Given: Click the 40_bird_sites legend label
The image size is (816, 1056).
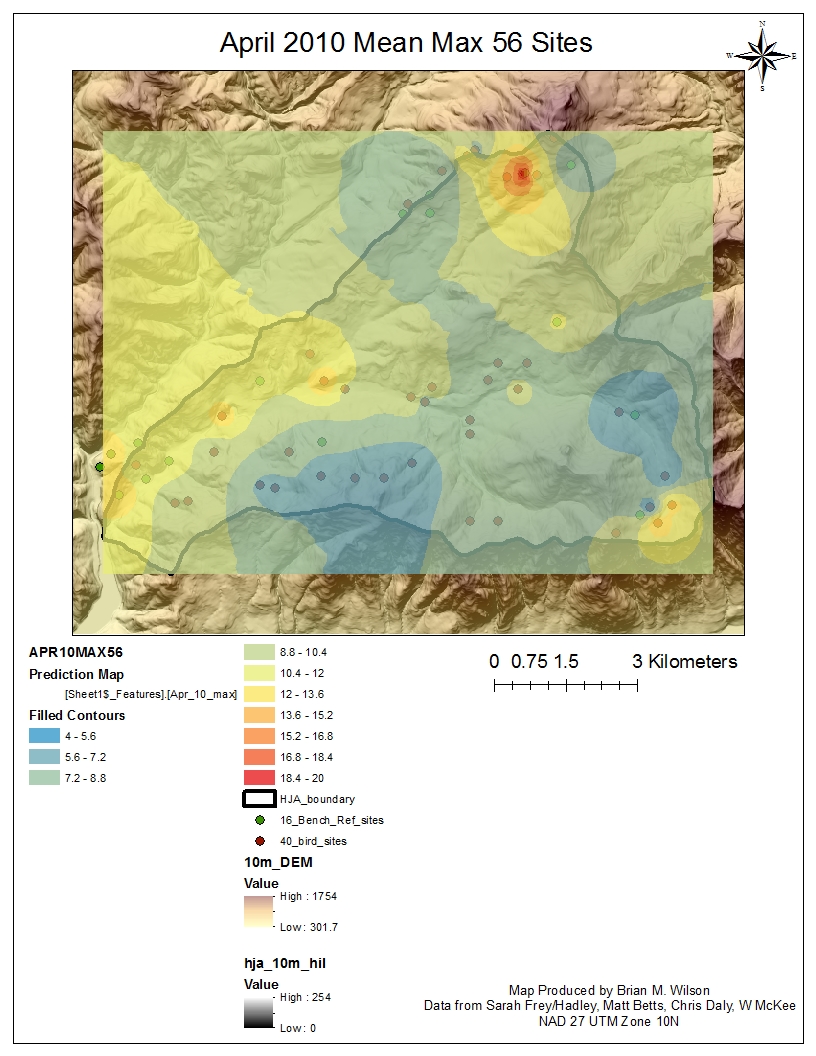Looking at the screenshot, I should pos(313,841).
